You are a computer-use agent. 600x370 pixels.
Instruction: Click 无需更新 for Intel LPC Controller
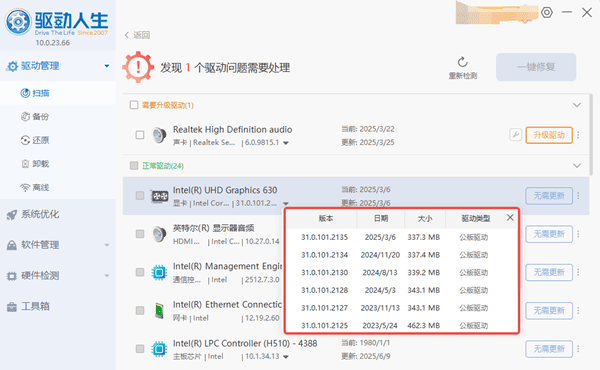point(549,349)
